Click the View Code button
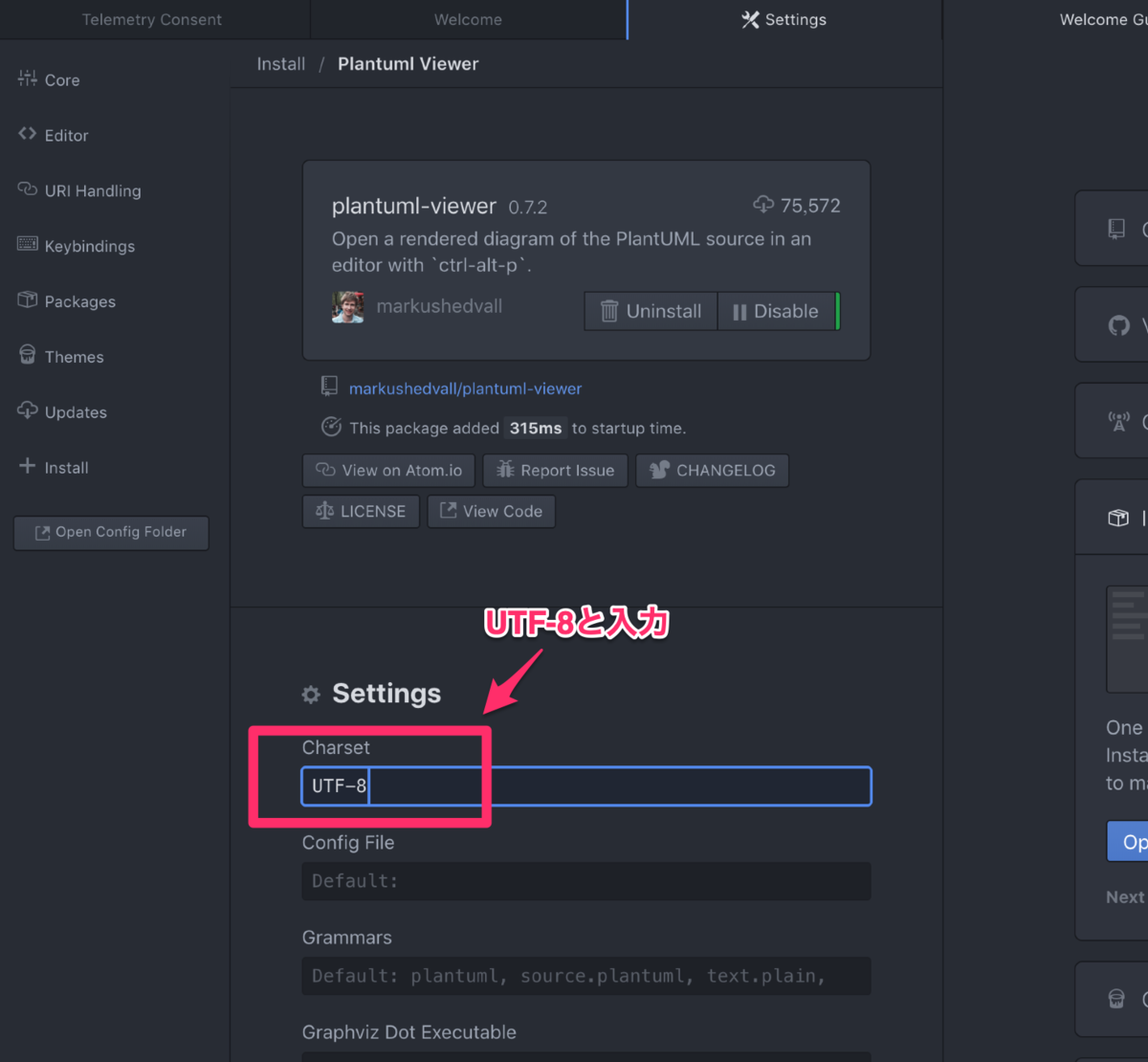 492,512
